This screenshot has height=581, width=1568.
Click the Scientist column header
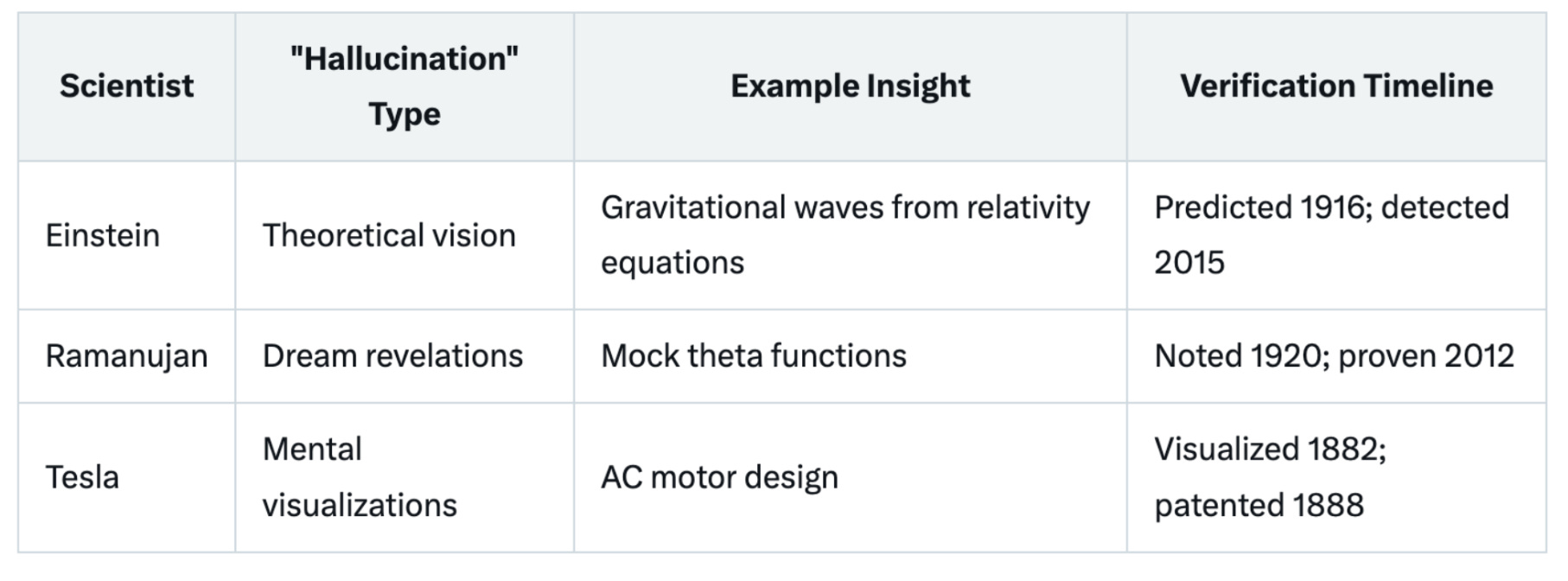tap(127, 86)
